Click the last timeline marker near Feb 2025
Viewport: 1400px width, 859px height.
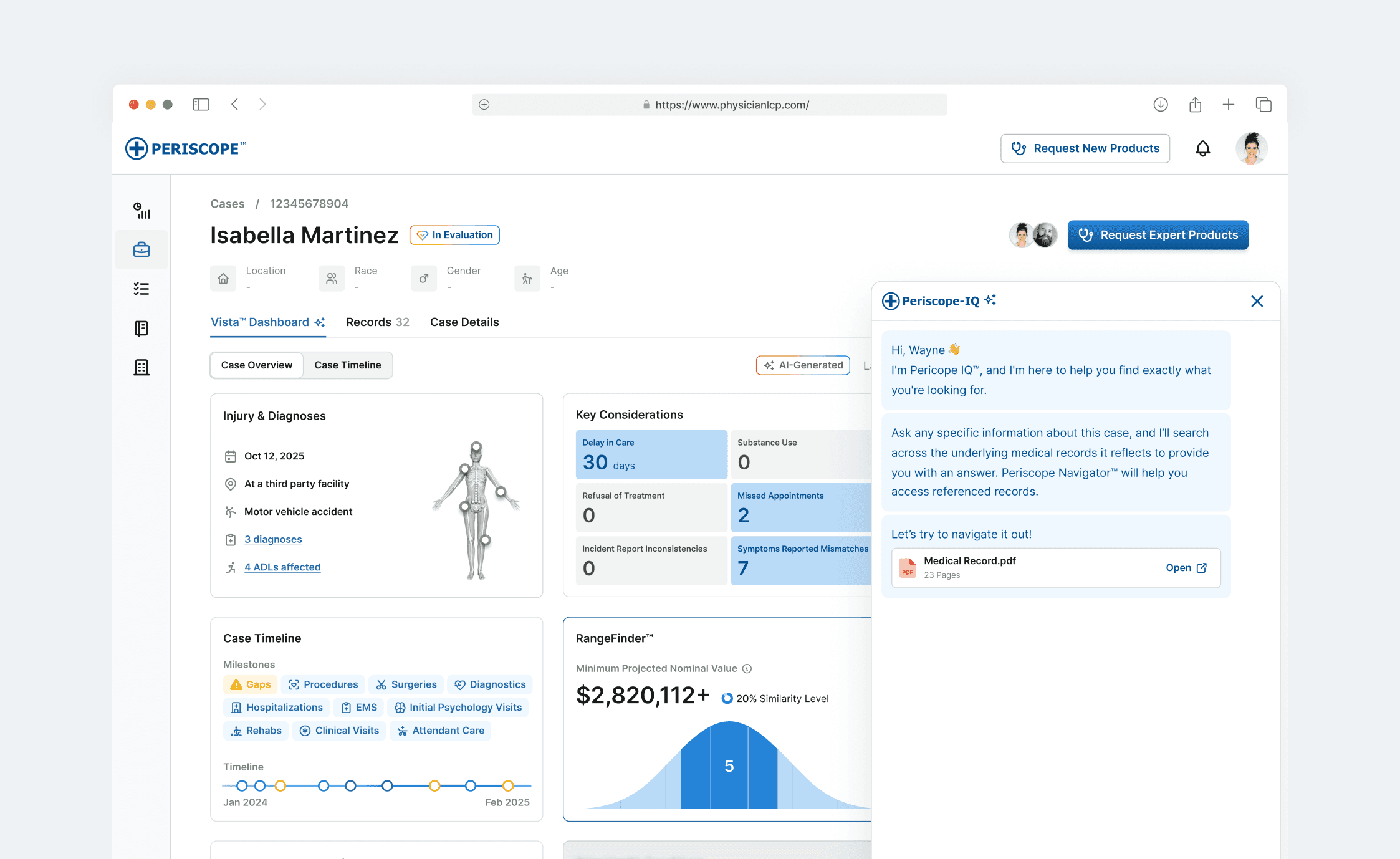click(508, 786)
